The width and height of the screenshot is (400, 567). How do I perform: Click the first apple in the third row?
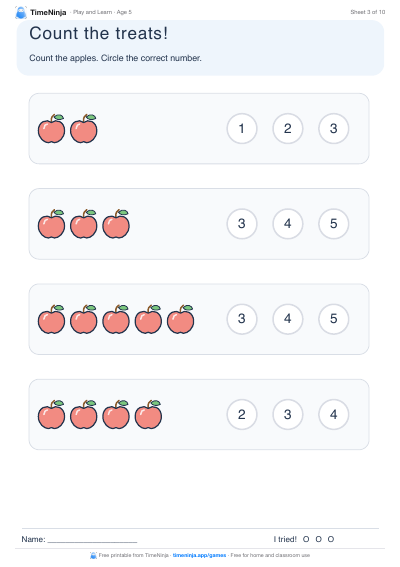point(51,319)
